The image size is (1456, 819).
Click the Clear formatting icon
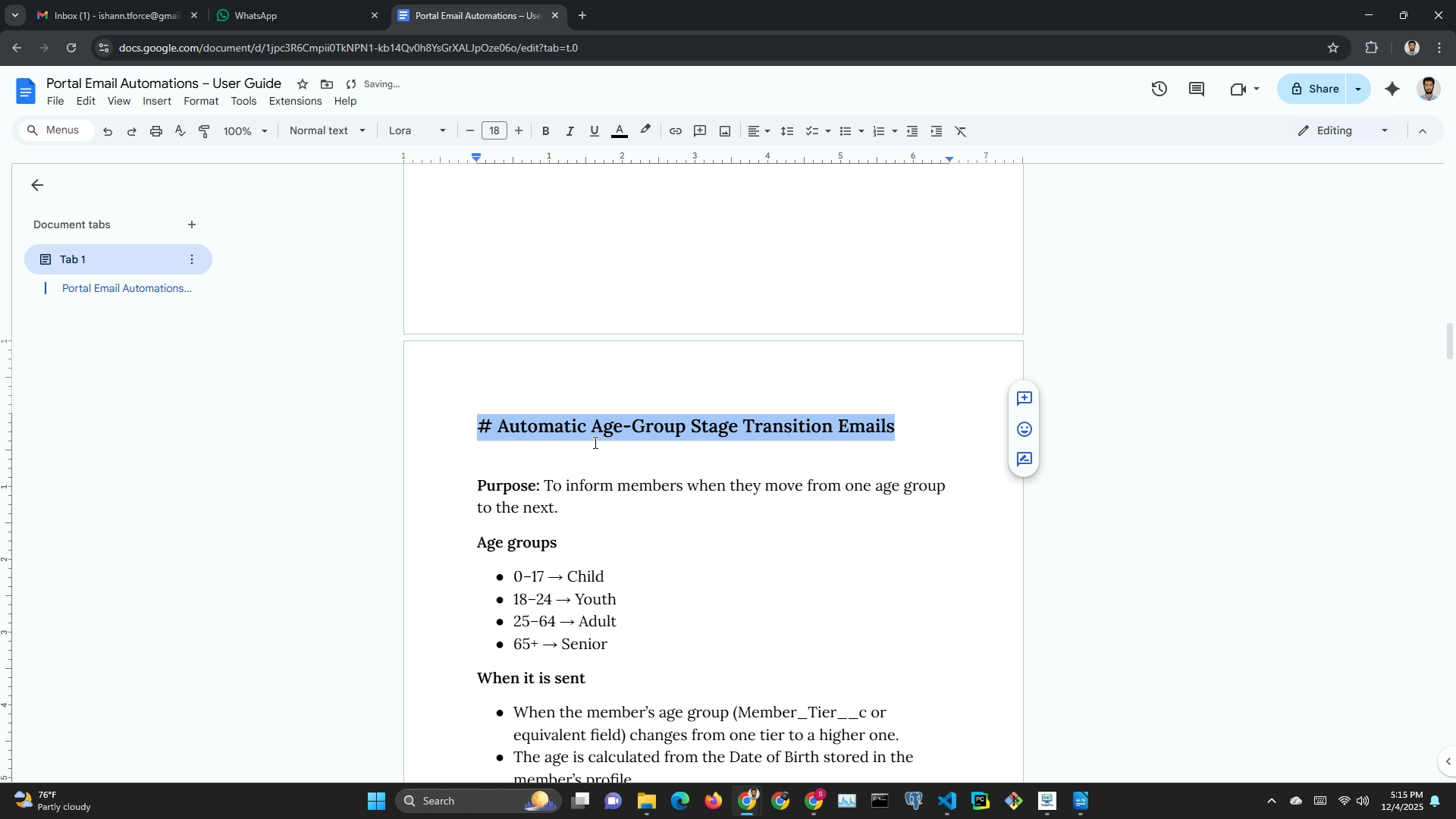960,131
